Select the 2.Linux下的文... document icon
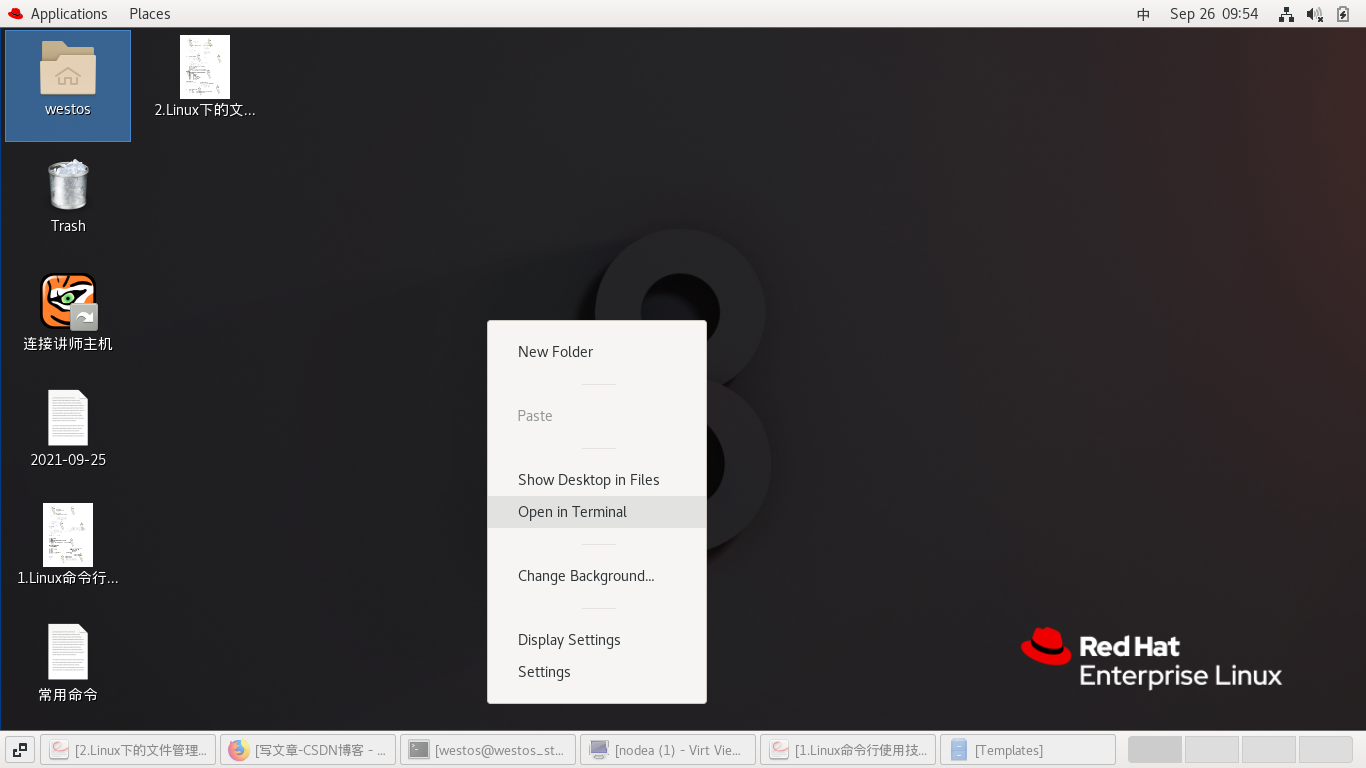 [x=205, y=67]
